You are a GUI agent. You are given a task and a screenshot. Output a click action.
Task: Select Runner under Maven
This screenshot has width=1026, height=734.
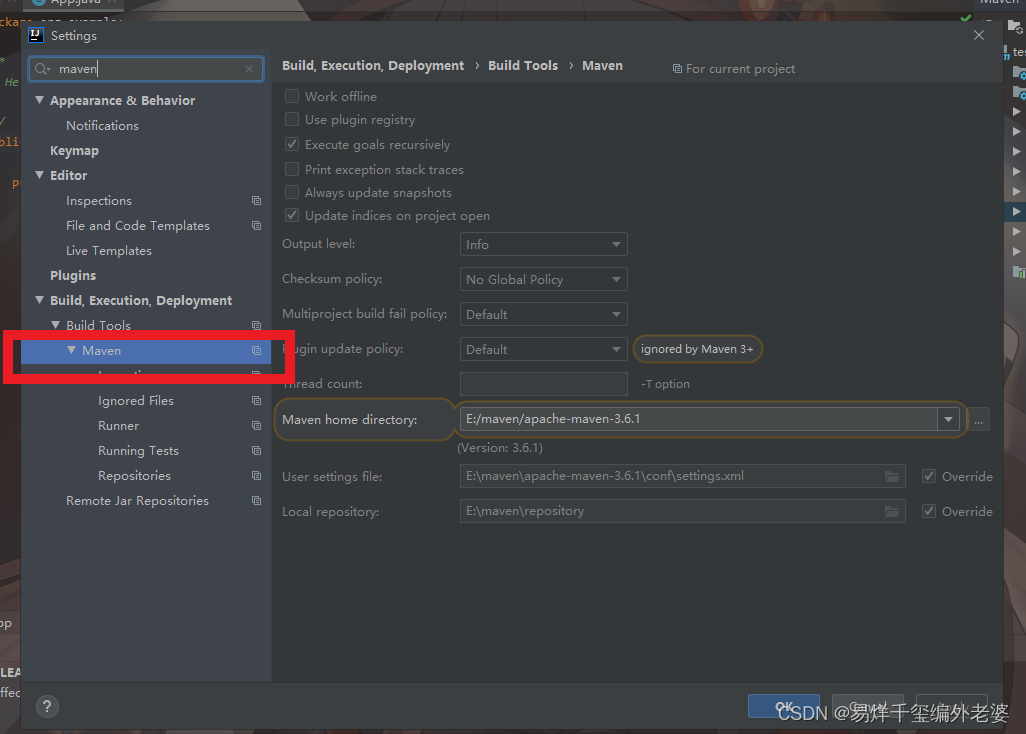118,426
